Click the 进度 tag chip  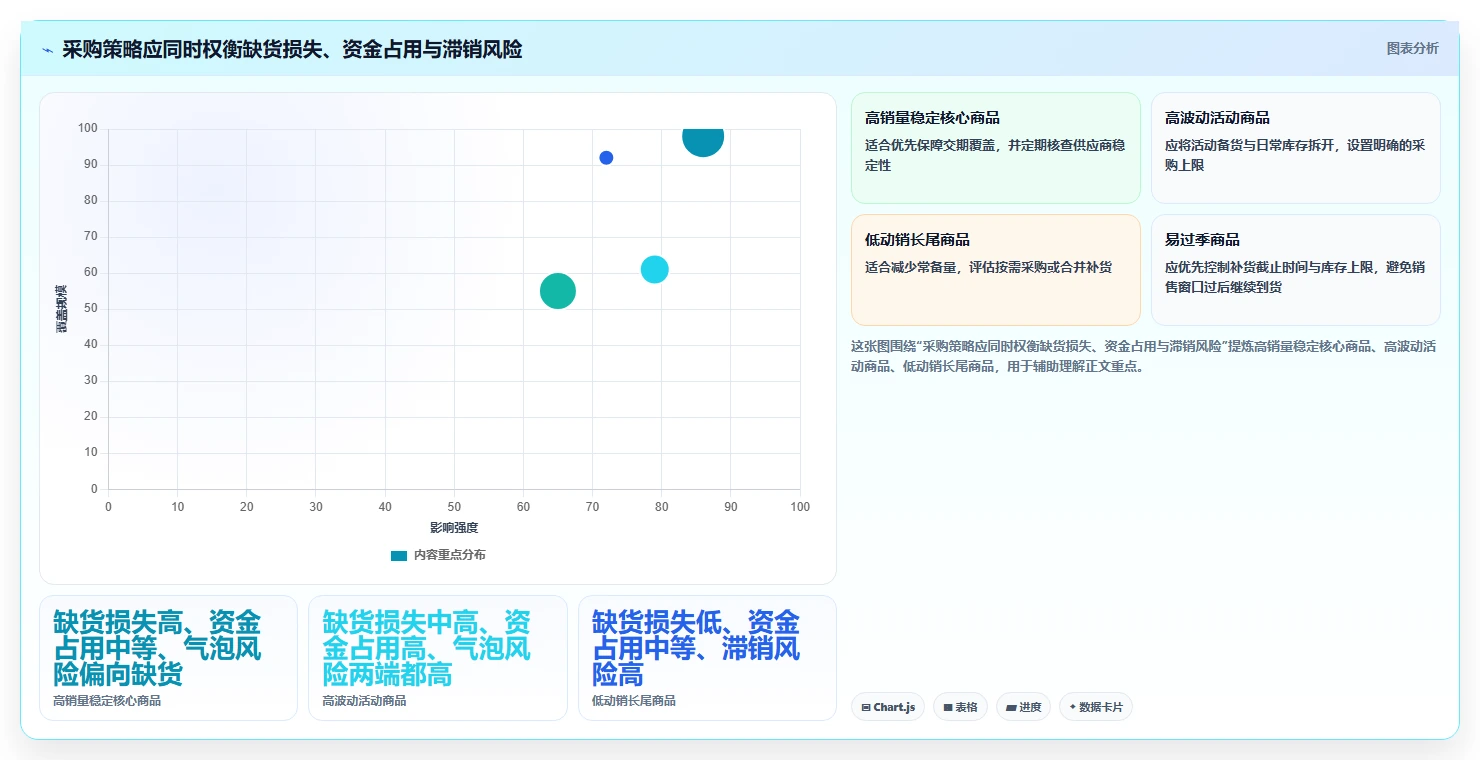tap(1023, 707)
